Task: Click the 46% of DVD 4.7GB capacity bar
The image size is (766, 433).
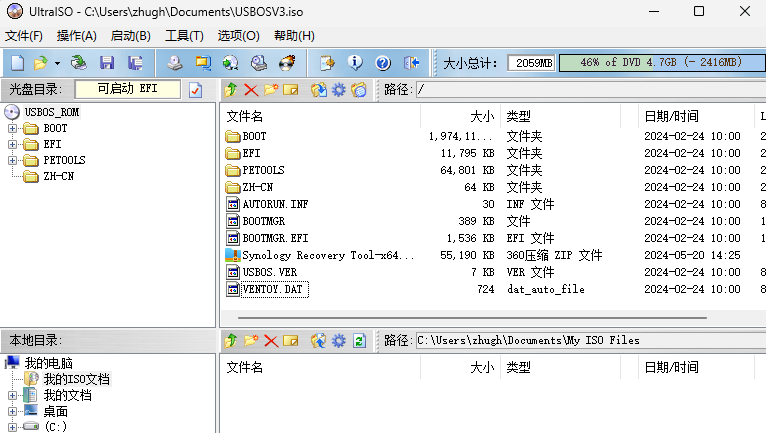Action: 662,63
